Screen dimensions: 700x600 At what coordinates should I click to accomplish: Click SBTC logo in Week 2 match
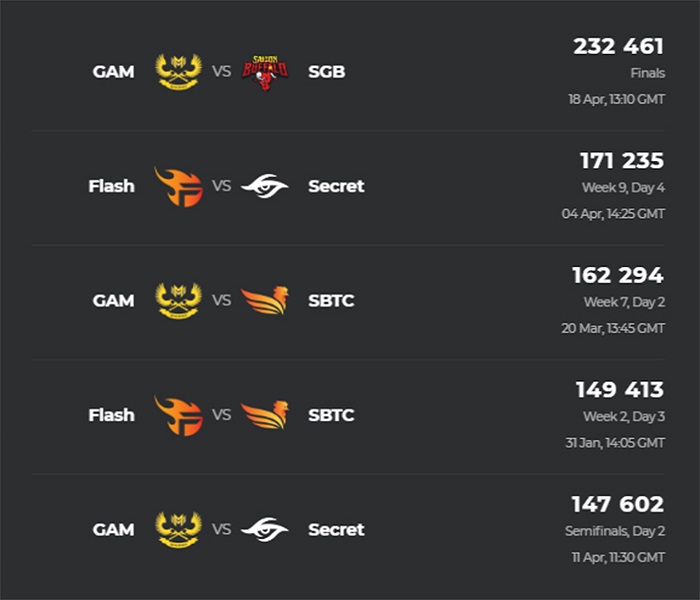pyautogui.click(x=265, y=415)
